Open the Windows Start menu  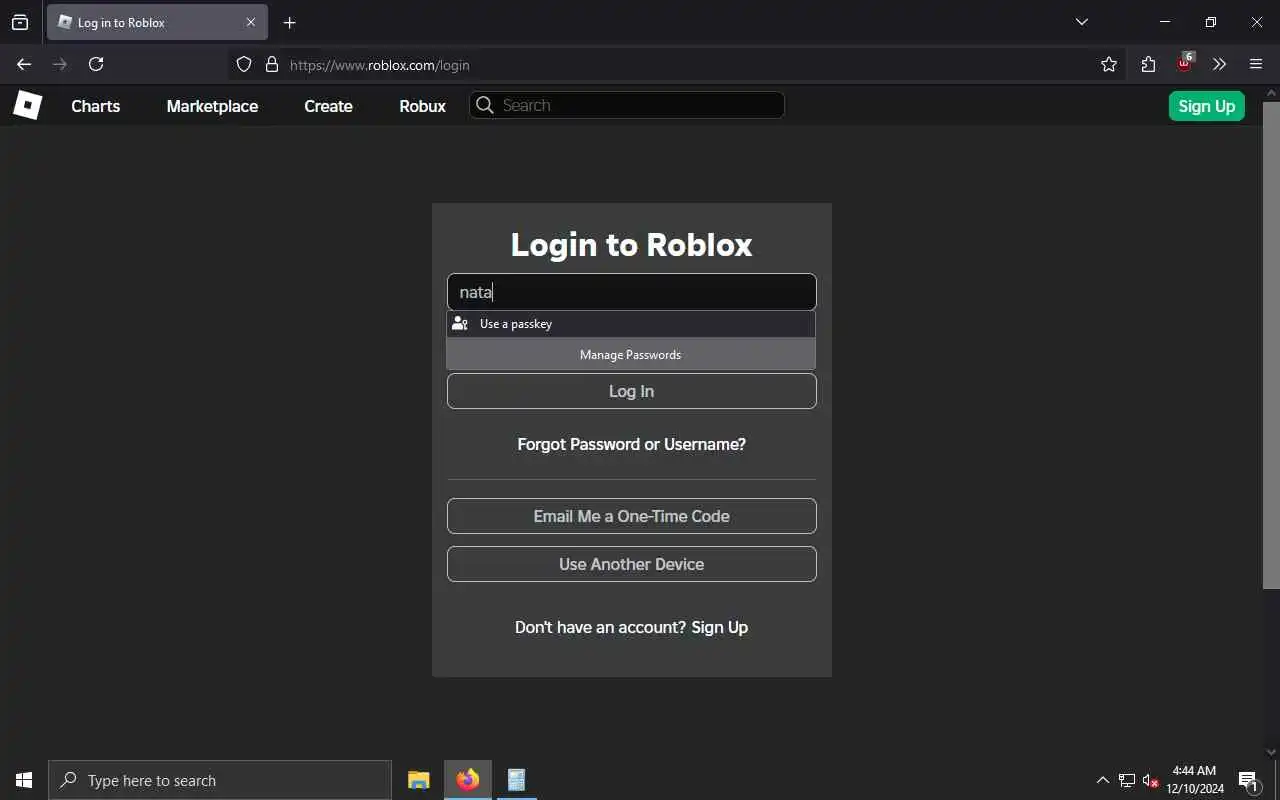pos(24,780)
